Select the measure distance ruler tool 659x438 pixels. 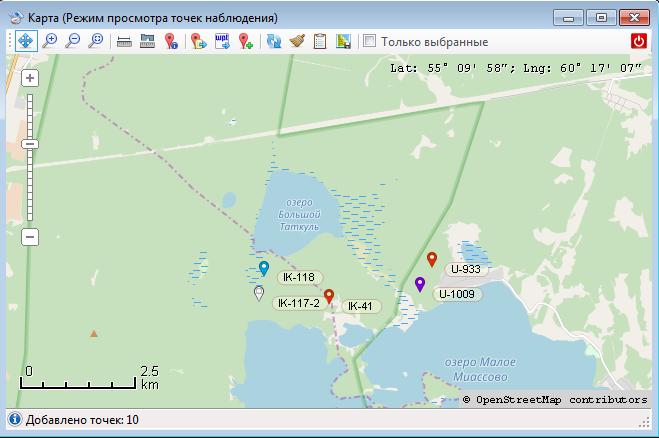124,41
